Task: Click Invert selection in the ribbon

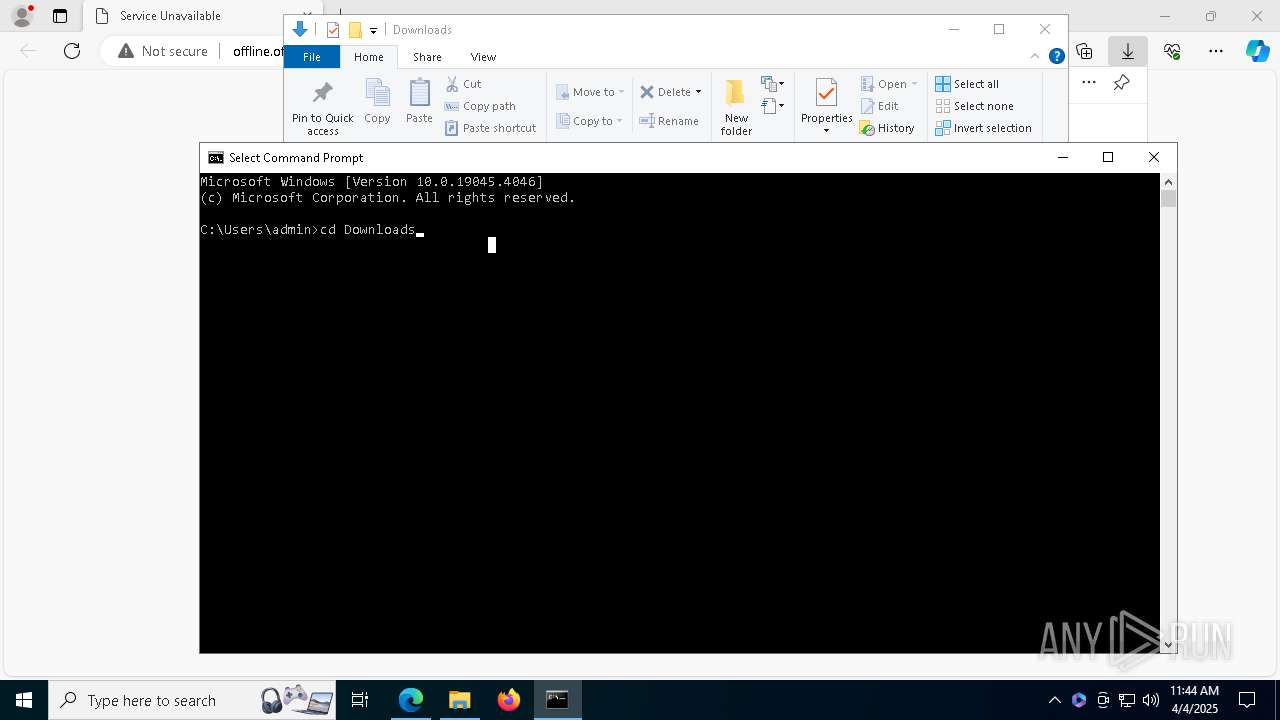Action: tap(984, 128)
